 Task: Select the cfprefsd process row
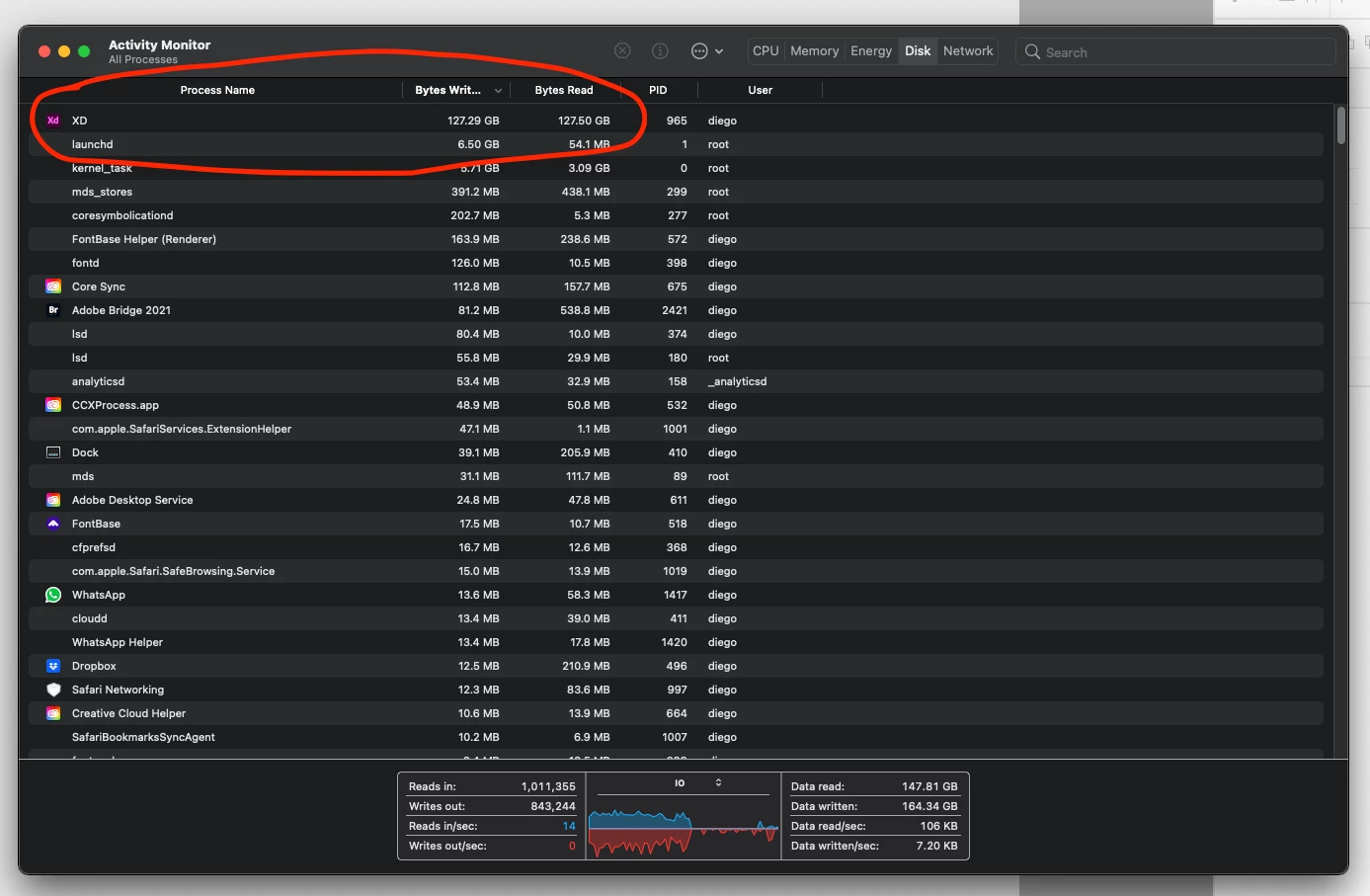click(677, 547)
